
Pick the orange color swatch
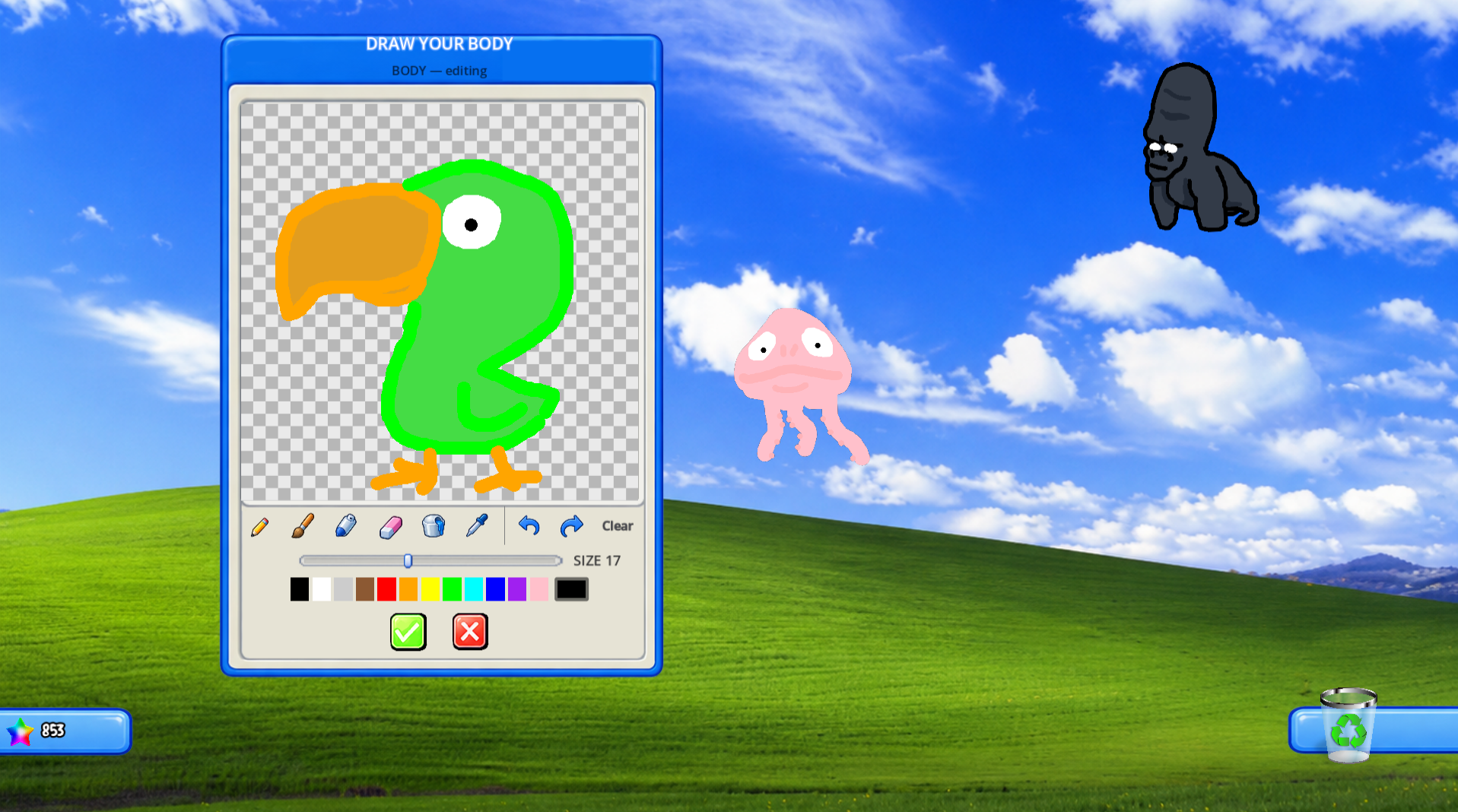408,589
